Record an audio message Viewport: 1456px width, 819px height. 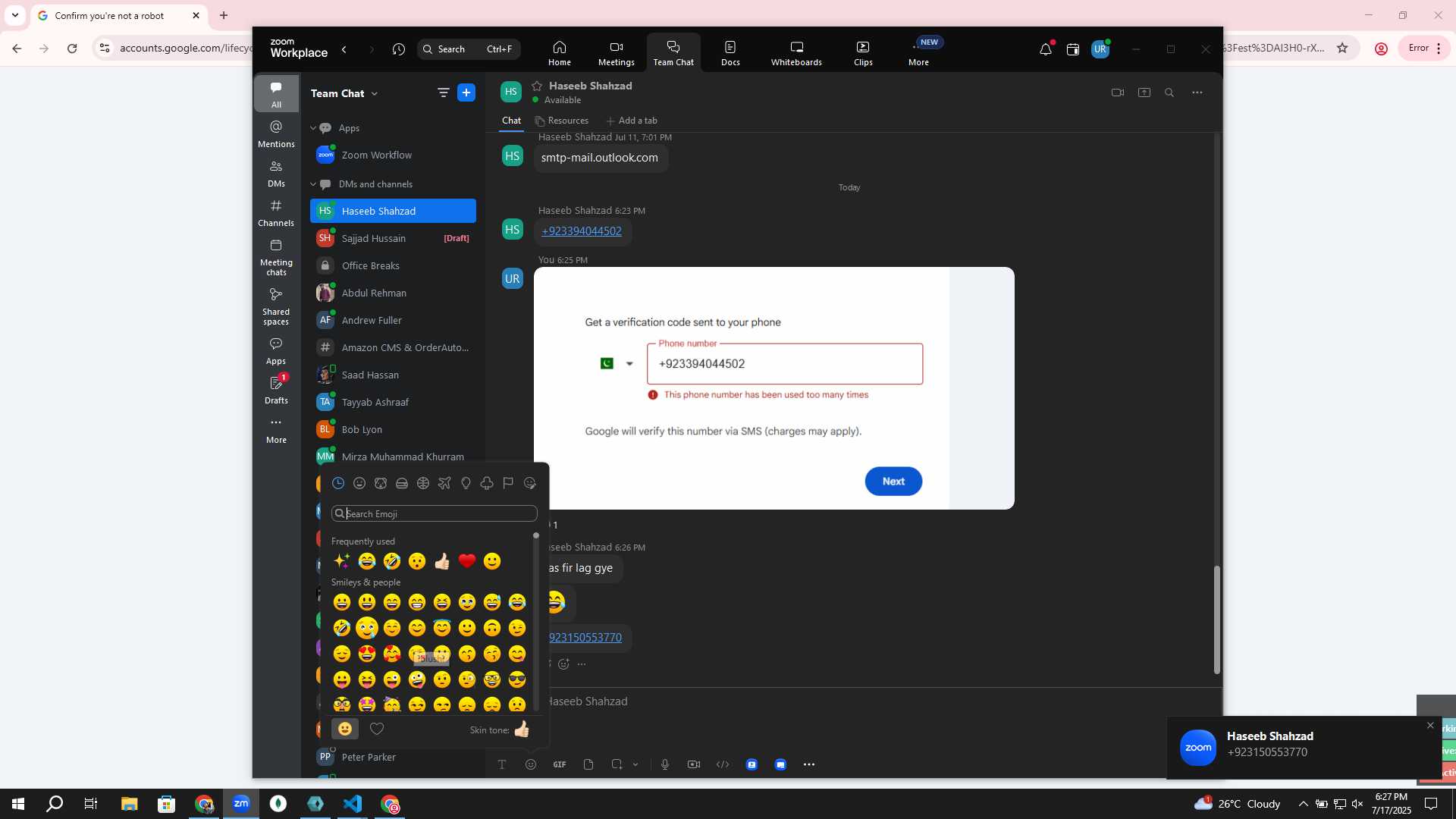[x=665, y=764]
